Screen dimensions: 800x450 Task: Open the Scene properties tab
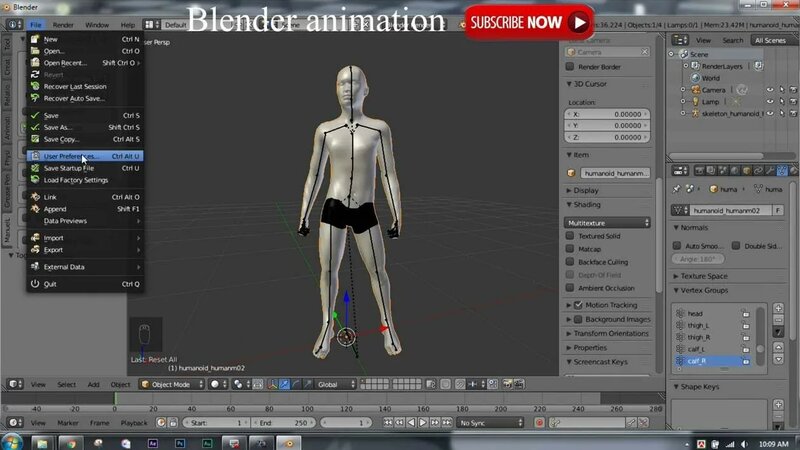pos(723,171)
